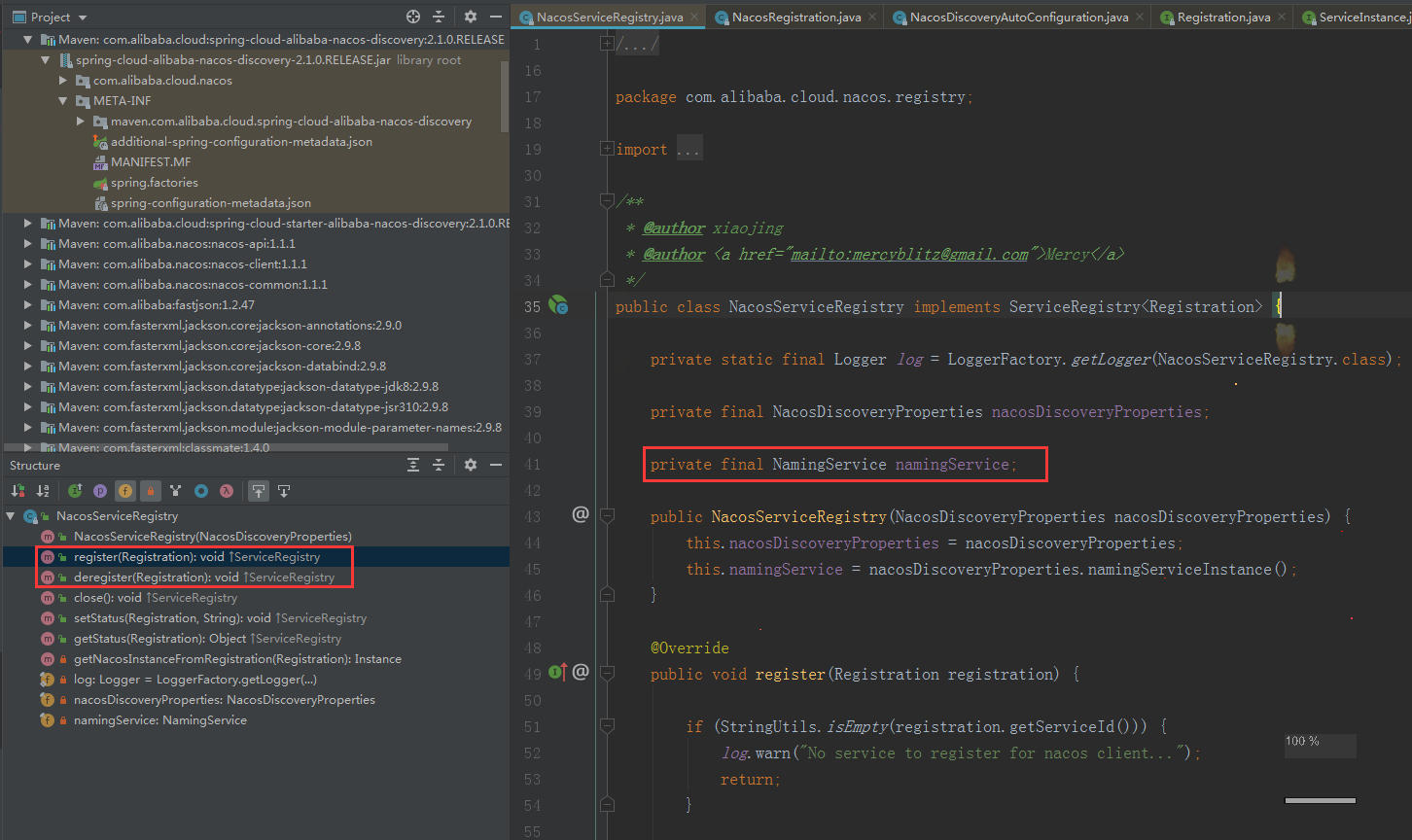Image resolution: width=1412 pixels, height=840 pixels.
Task: Select Maven jackson-databind:2.9.8 library
Action: point(222,367)
